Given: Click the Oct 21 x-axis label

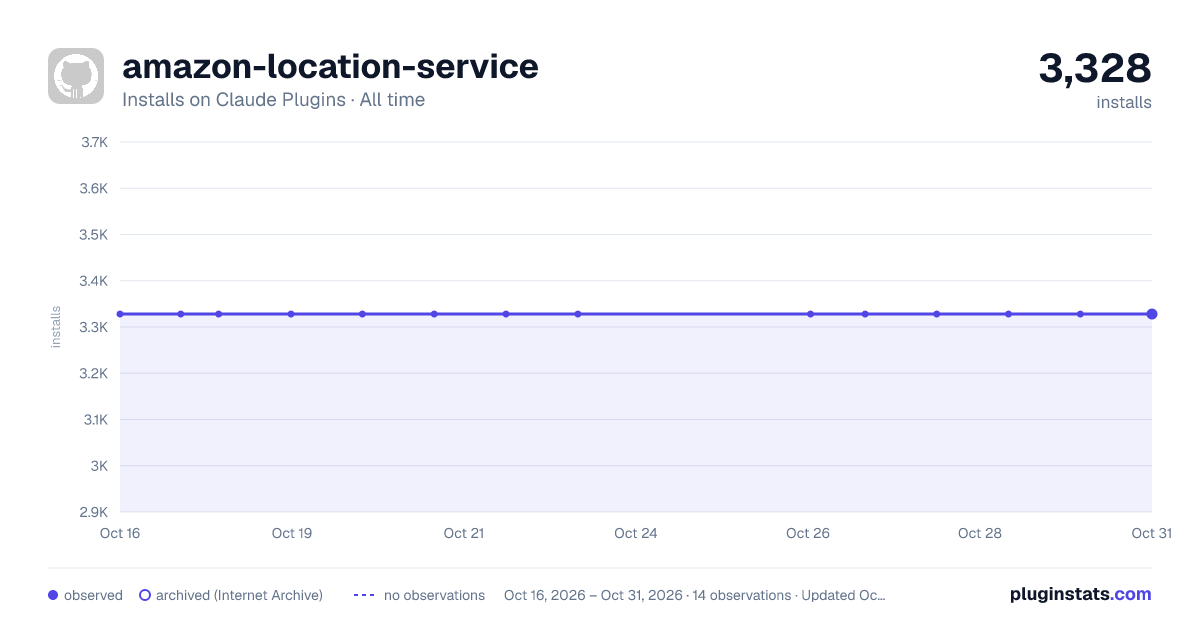Looking at the screenshot, I should (x=464, y=533).
